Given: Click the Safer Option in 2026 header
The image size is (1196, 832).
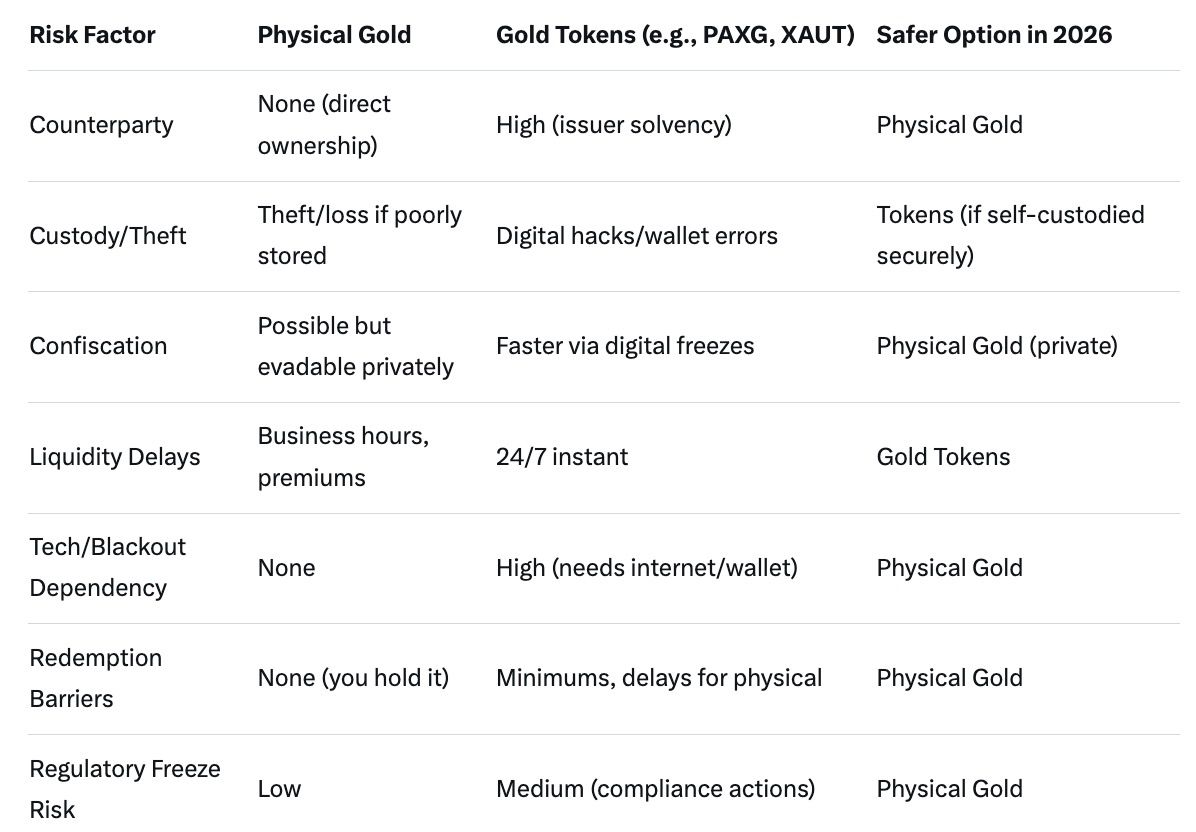Looking at the screenshot, I should [x=994, y=35].
